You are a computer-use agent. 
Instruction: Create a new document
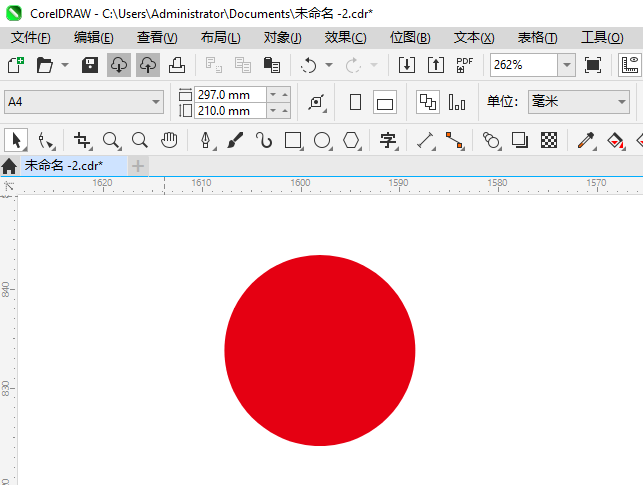point(16,65)
